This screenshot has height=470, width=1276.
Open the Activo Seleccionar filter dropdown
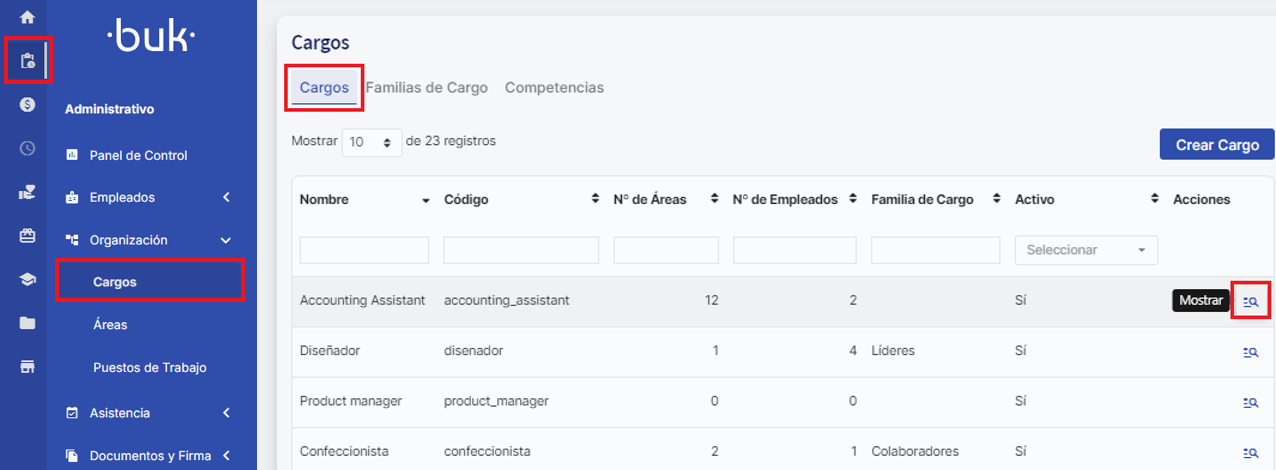(1086, 250)
